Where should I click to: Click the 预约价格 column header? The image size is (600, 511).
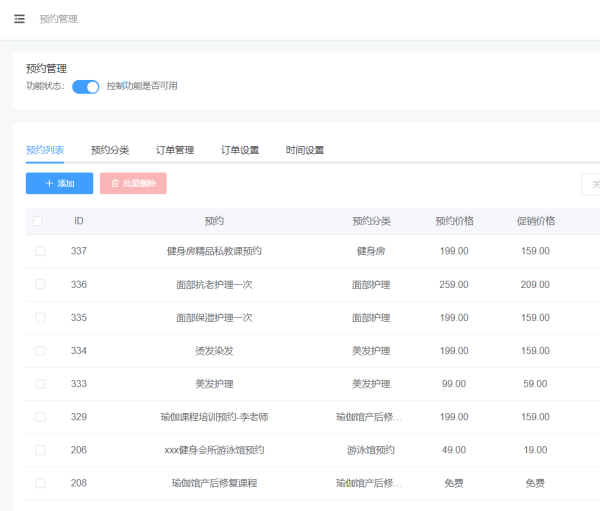pyautogui.click(x=454, y=221)
